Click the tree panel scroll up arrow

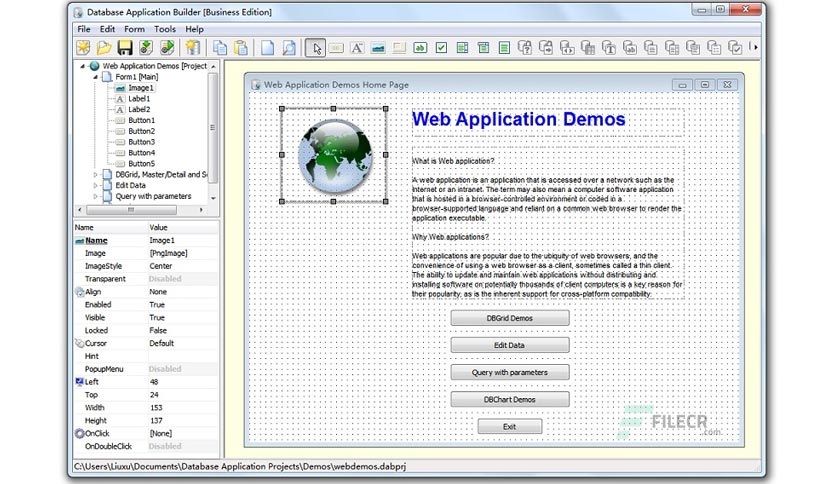click(x=213, y=66)
